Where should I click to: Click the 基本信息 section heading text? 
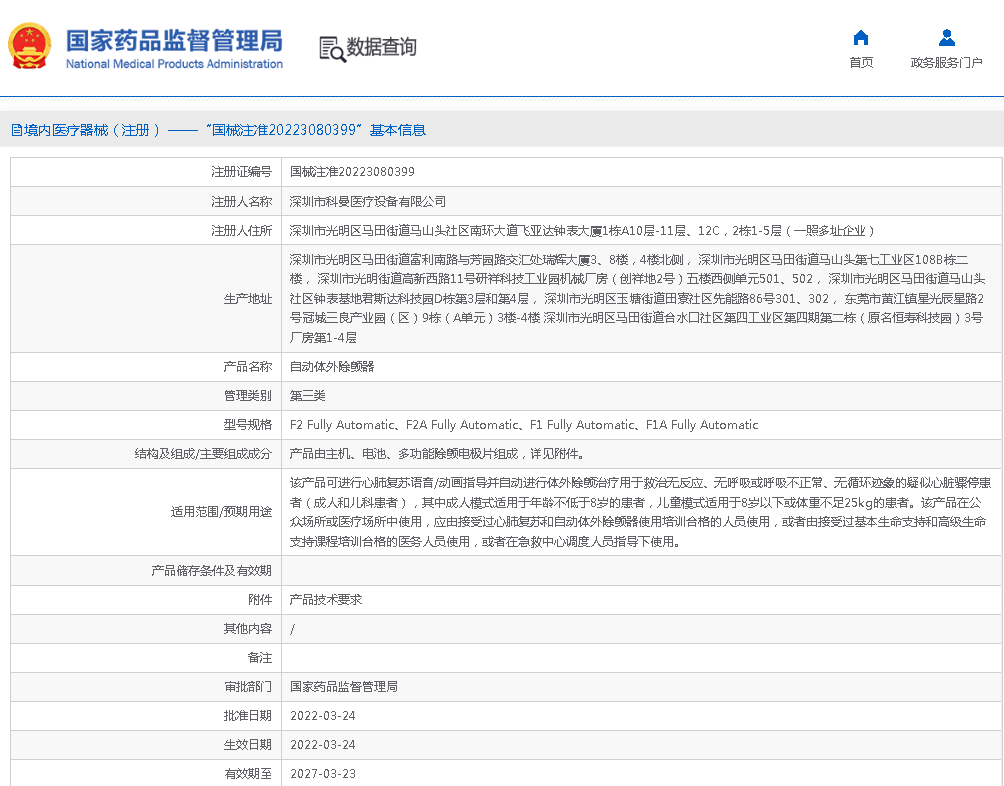point(398,130)
